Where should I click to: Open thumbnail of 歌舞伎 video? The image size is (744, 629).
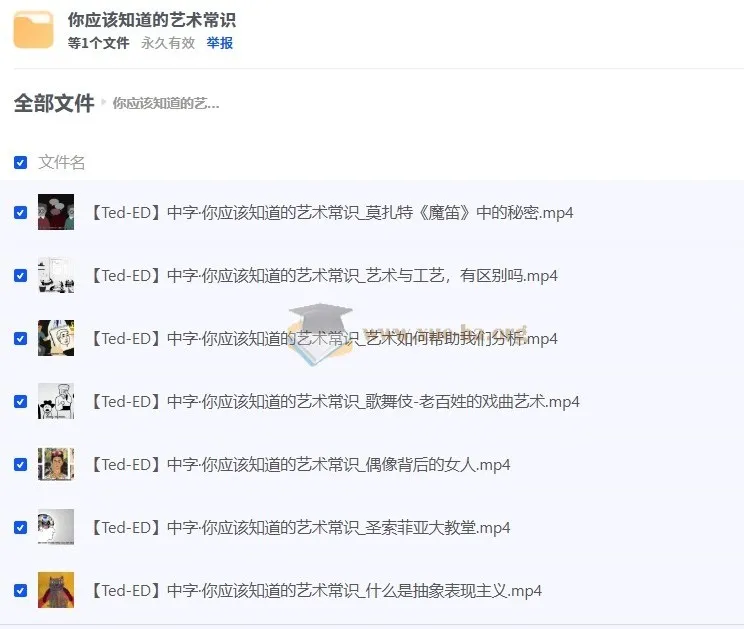[x=56, y=401]
